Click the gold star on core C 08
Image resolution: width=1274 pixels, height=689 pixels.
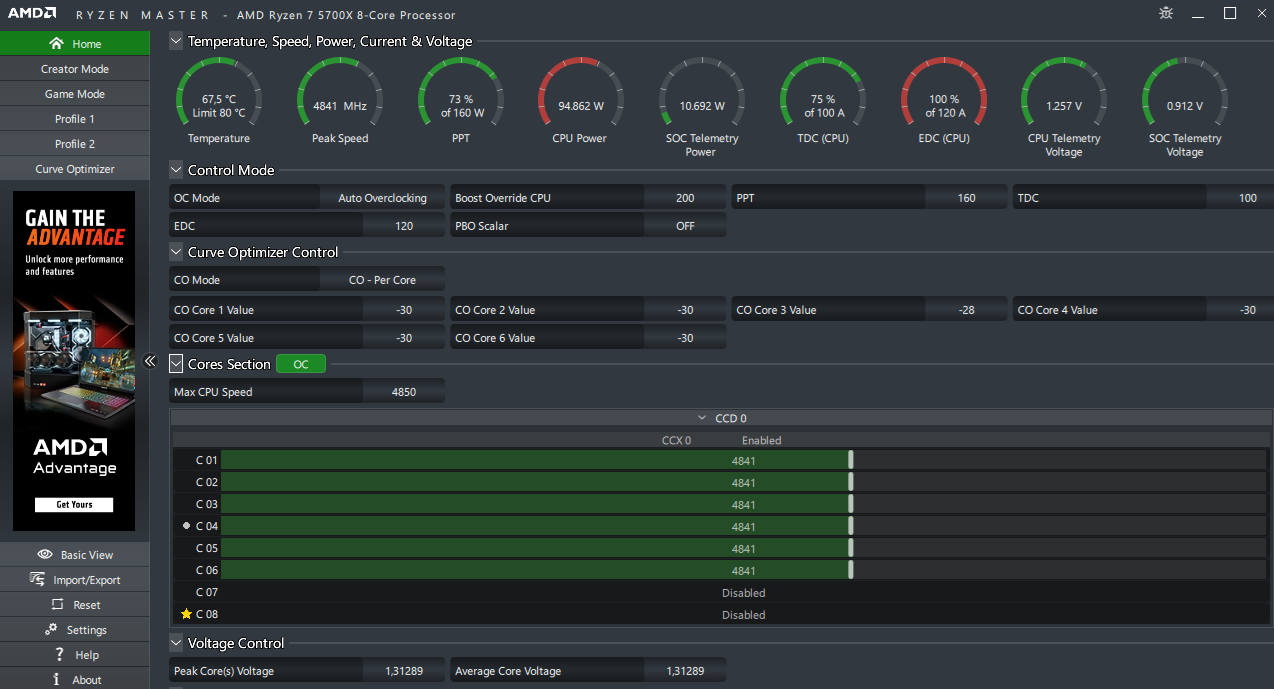click(x=186, y=614)
